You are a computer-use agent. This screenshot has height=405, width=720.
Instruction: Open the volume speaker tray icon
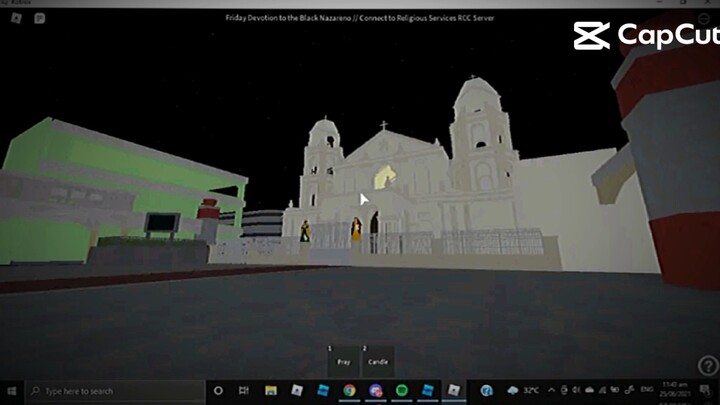point(576,390)
